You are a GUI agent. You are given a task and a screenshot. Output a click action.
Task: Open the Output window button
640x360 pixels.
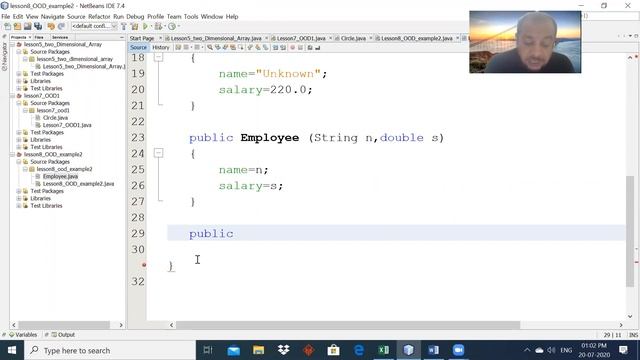coord(63,335)
